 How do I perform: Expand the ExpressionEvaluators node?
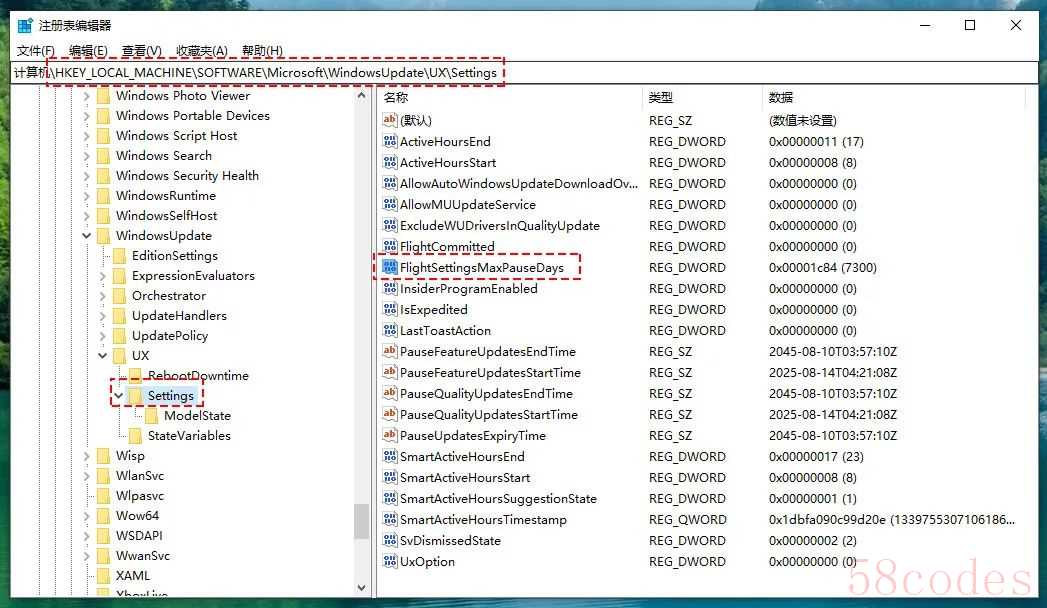coord(103,276)
